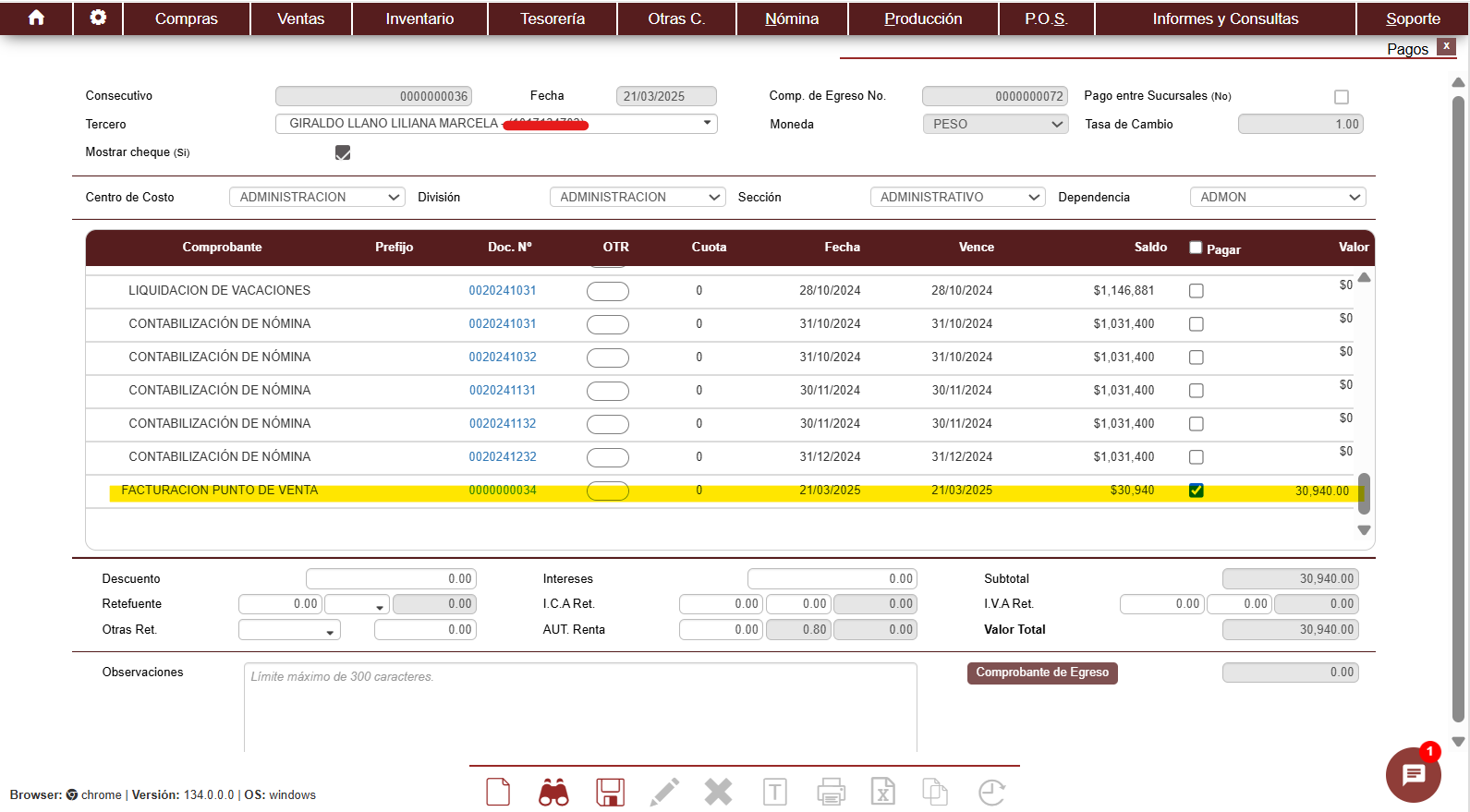This screenshot has height=812, width=1470.
Task: Open the Otras Ret. dropdown
Action: pos(289,630)
